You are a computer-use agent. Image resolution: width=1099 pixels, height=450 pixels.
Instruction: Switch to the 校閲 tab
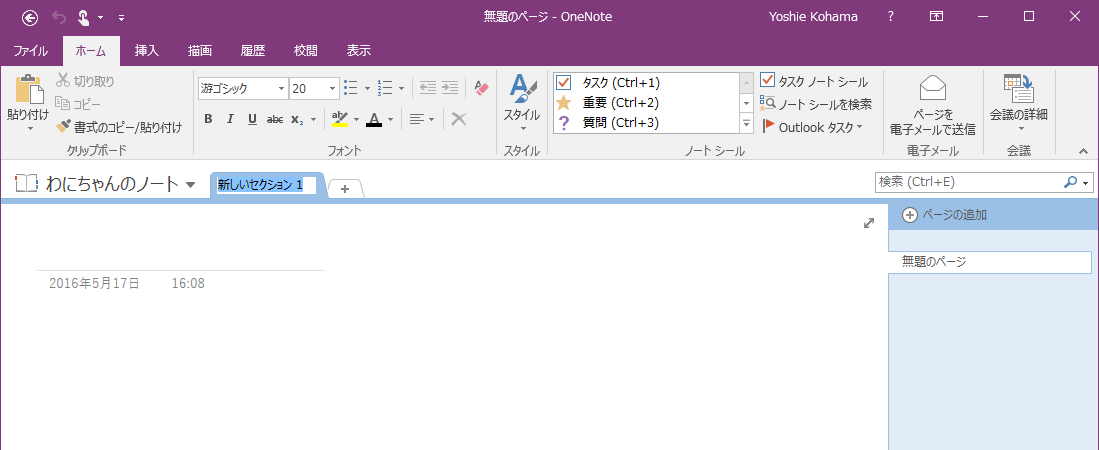[306, 51]
